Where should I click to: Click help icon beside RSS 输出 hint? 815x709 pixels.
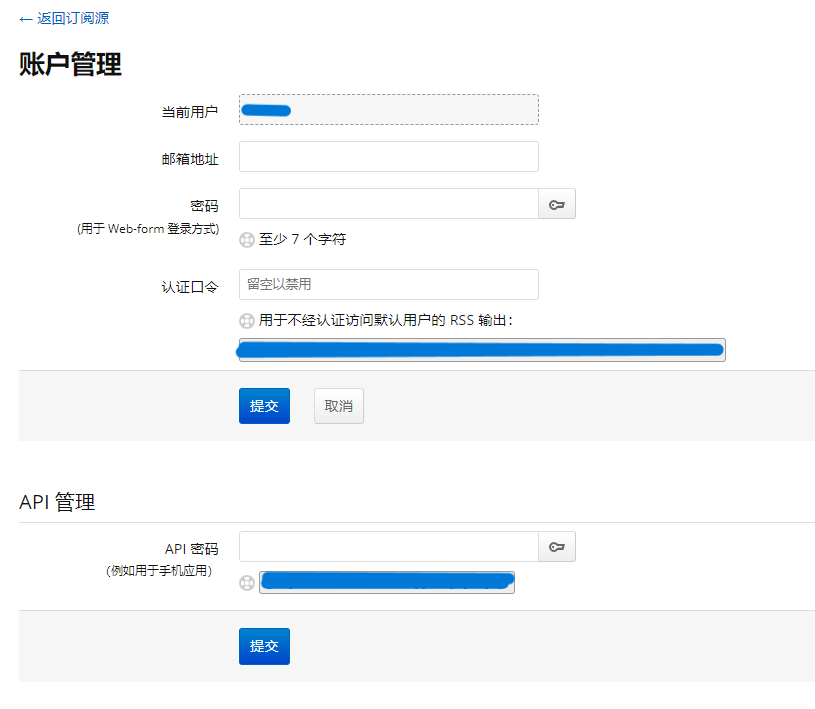coord(247,321)
